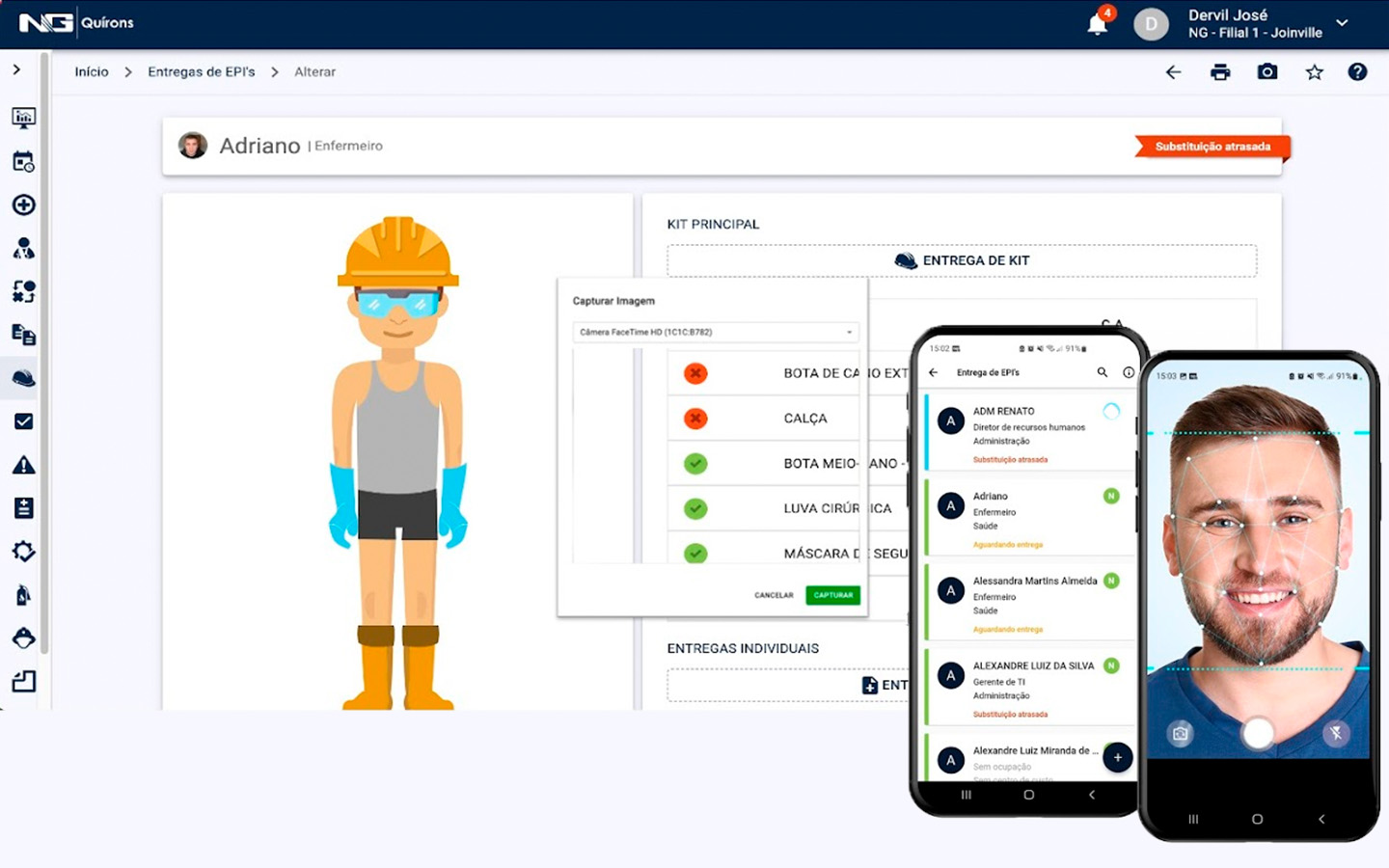Viewport: 1389px width, 868px height.
Task: Mark page as favorite with star
Action: tap(1314, 72)
